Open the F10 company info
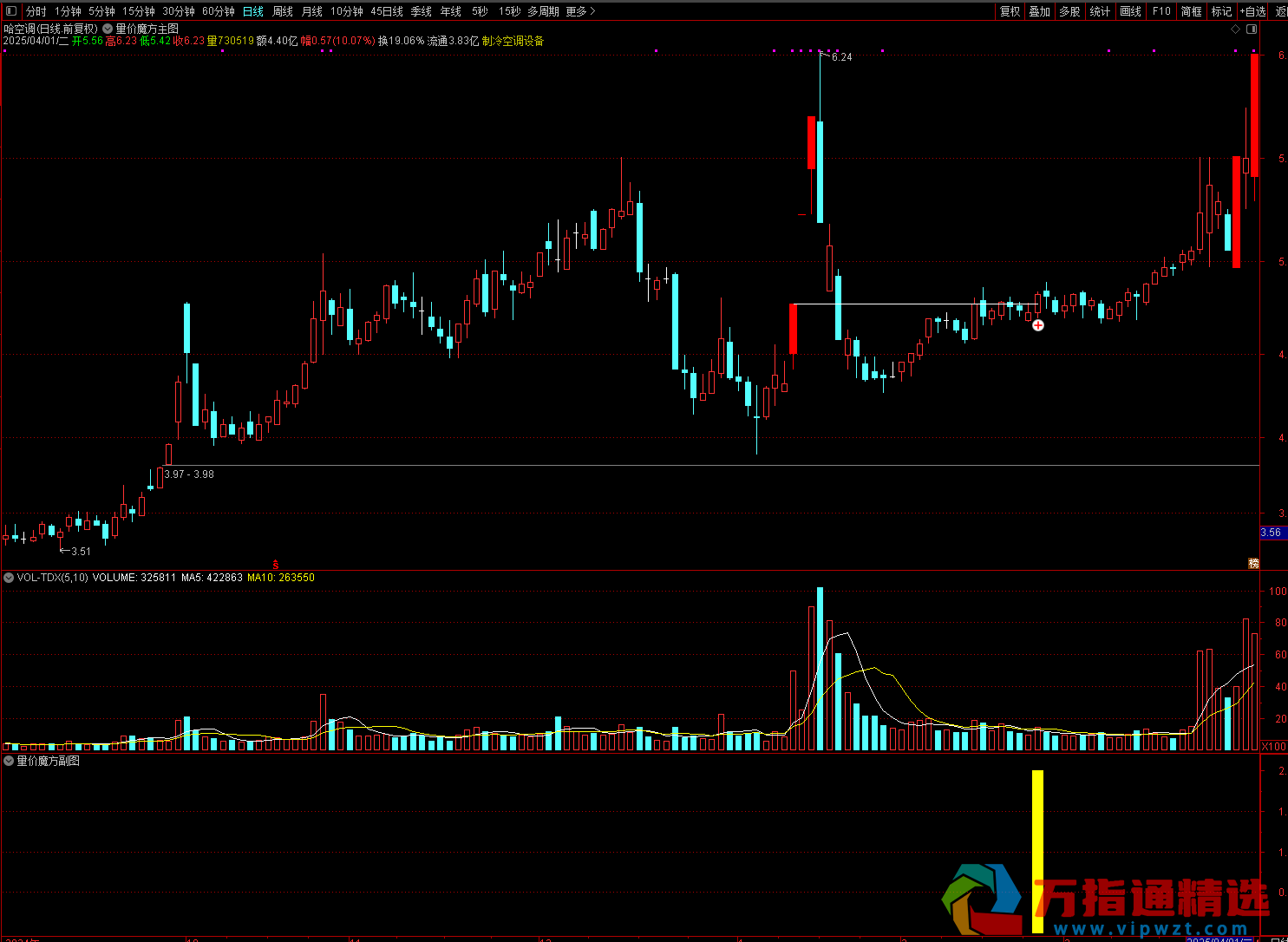Viewport: 1288px width, 942px height. (x=1161, y=11)
